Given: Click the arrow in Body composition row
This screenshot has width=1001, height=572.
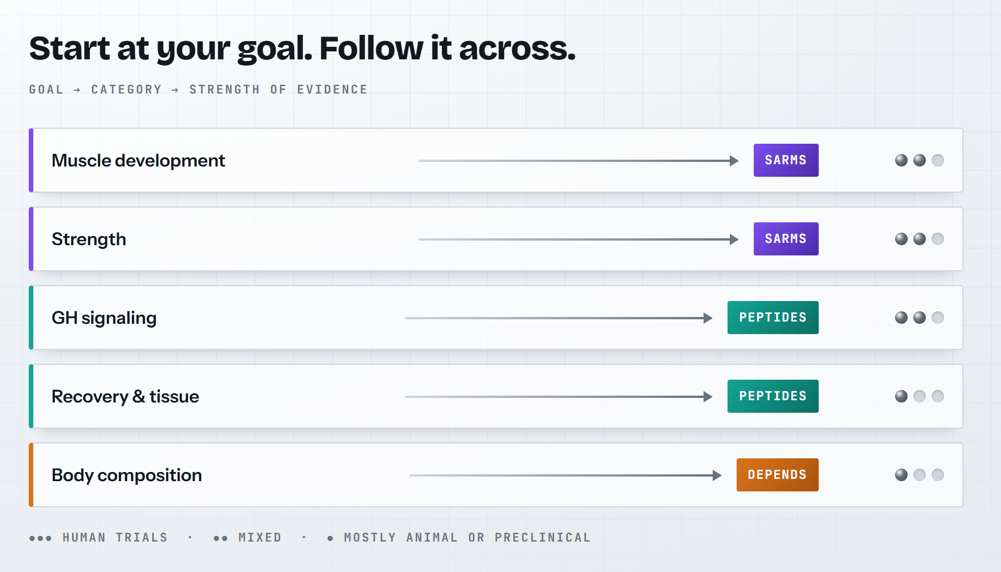Looking at the screenshot, I should [566, 475].
